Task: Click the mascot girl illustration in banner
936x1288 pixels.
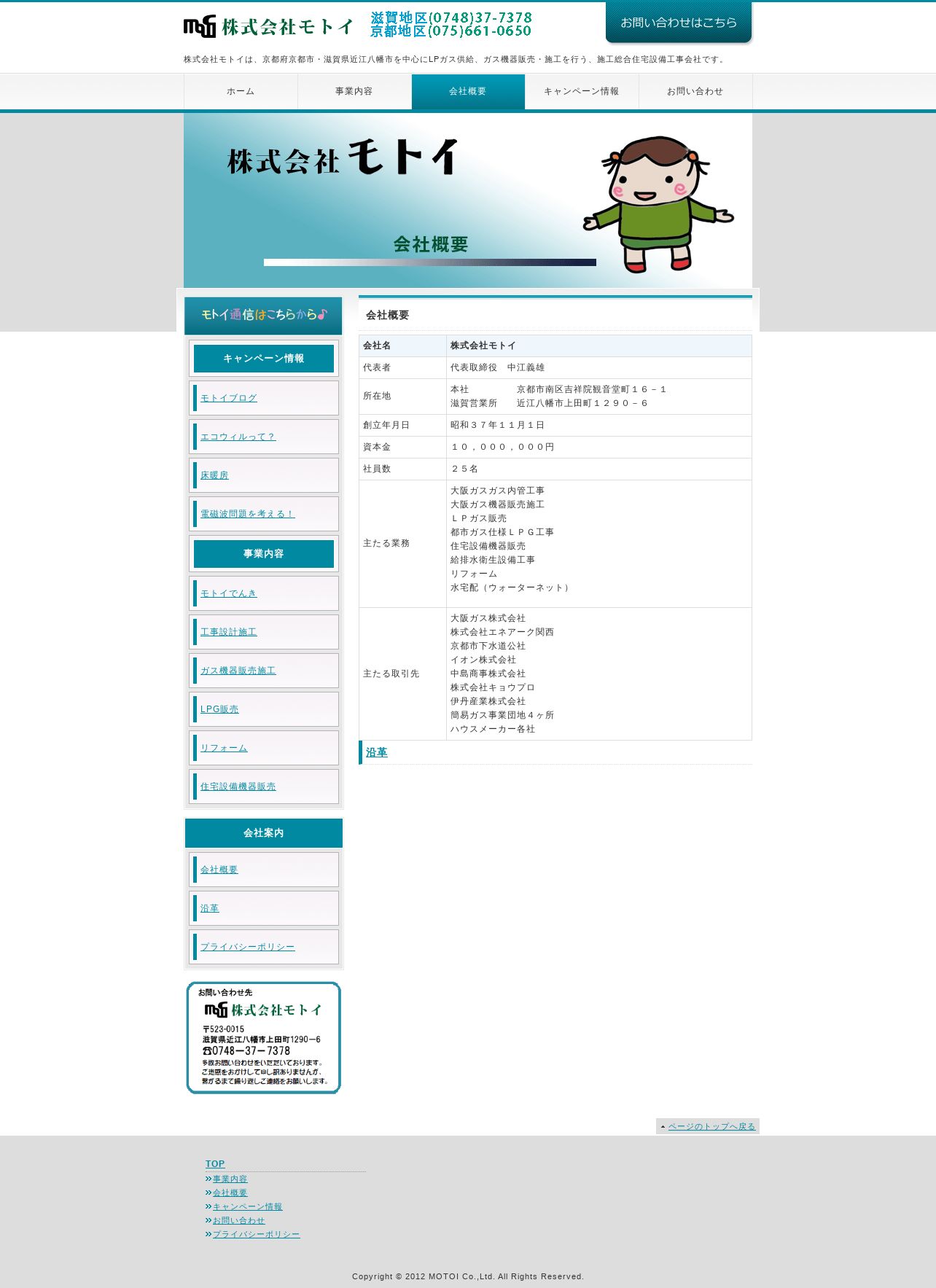Action: click(x=658, y=204)
